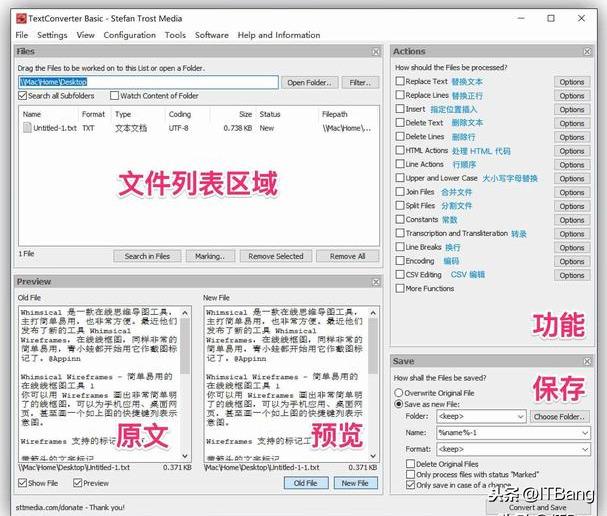
Task: Open the Configuration menu
Action: point(129,35)
